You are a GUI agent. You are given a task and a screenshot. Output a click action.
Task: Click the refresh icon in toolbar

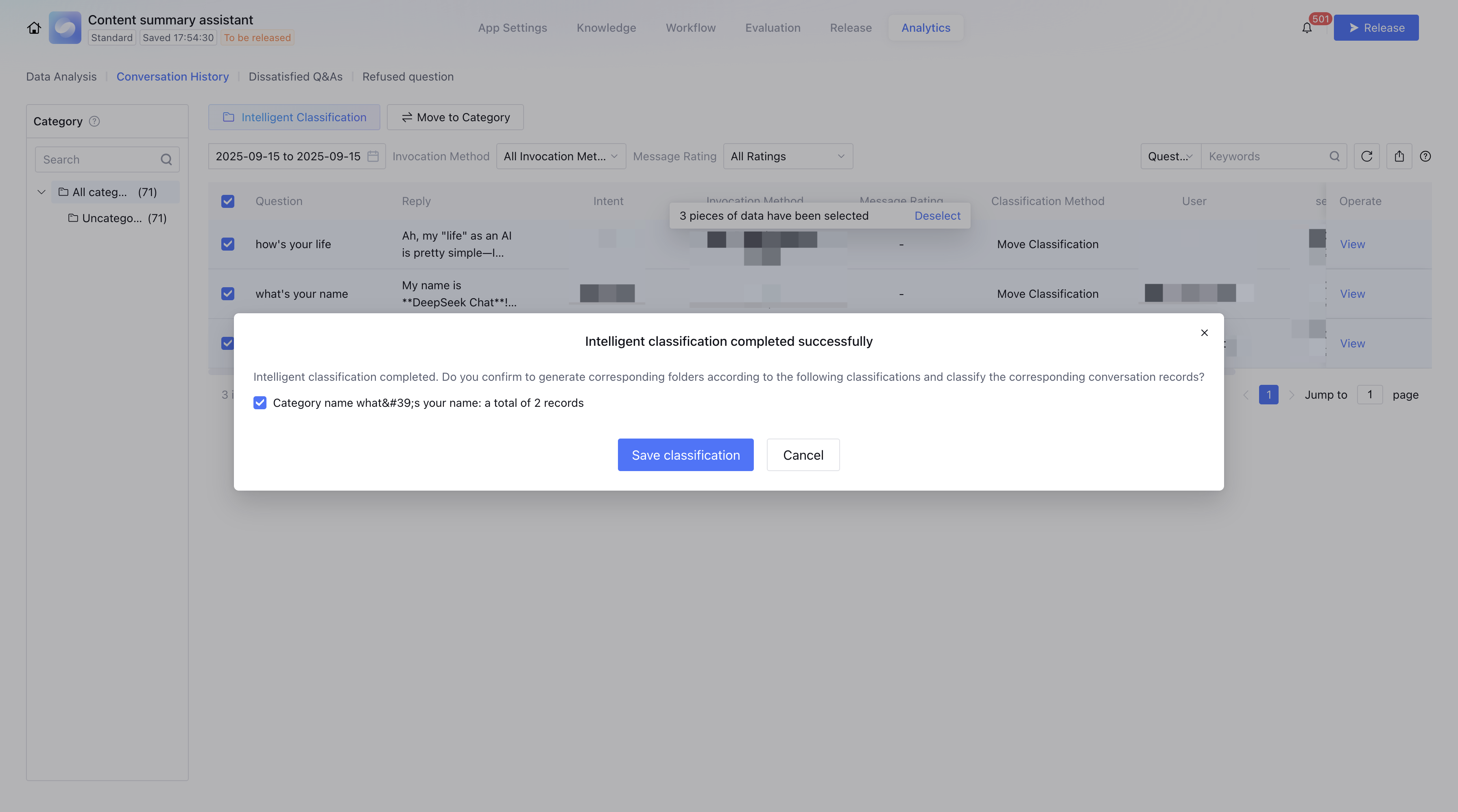(x=1366, y=156)
